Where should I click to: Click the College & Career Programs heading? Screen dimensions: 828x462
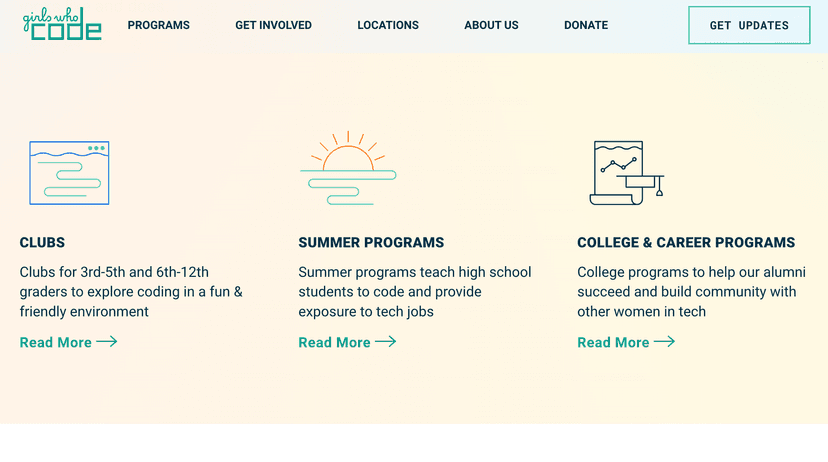pos(686,242)
